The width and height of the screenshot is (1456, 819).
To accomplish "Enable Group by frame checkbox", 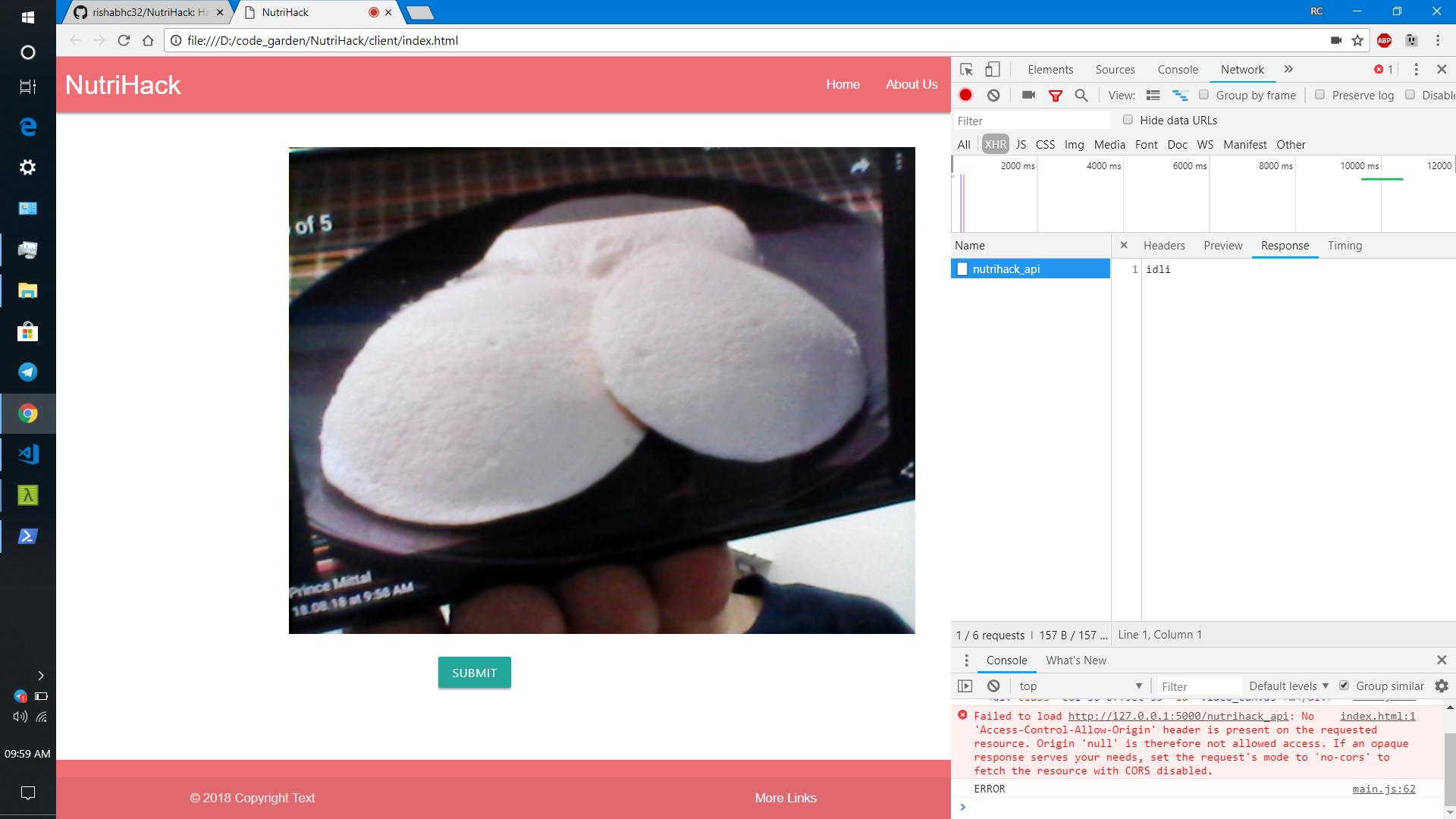I will (1203, 95).
